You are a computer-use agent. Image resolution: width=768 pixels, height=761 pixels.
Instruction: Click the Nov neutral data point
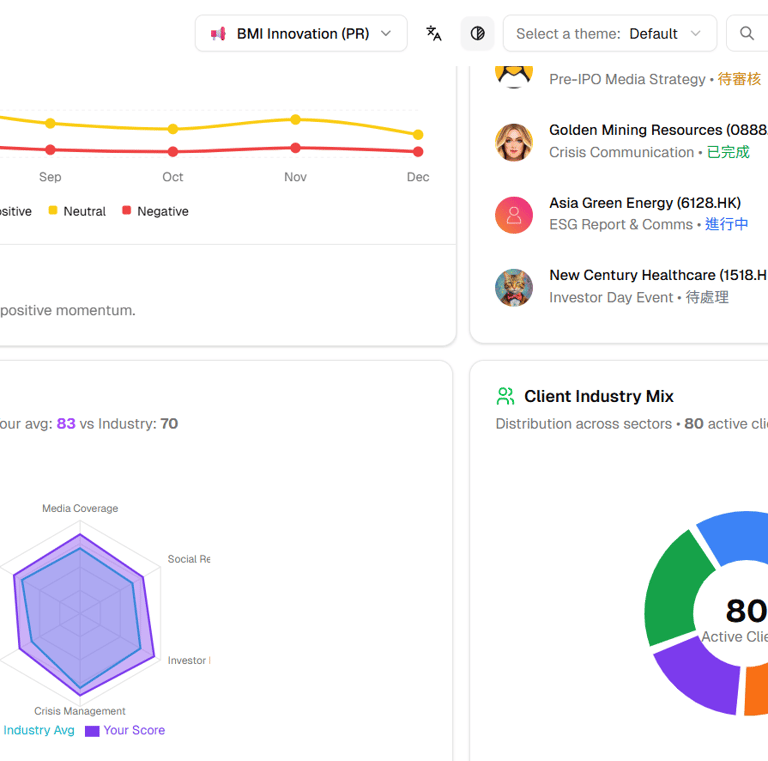click(295, 119)
